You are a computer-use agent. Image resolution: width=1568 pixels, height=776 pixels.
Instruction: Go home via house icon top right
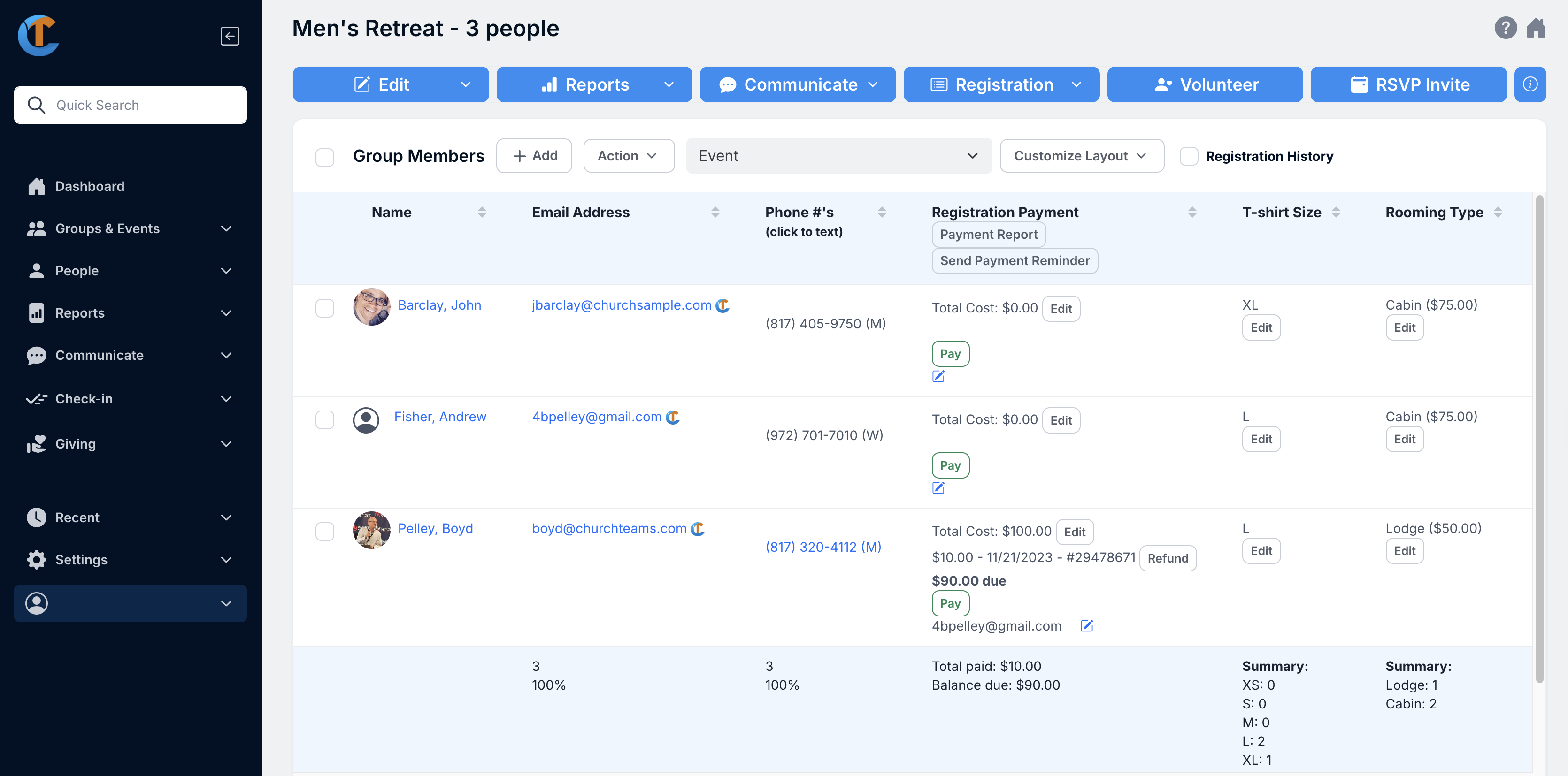tap(1536, 28)
